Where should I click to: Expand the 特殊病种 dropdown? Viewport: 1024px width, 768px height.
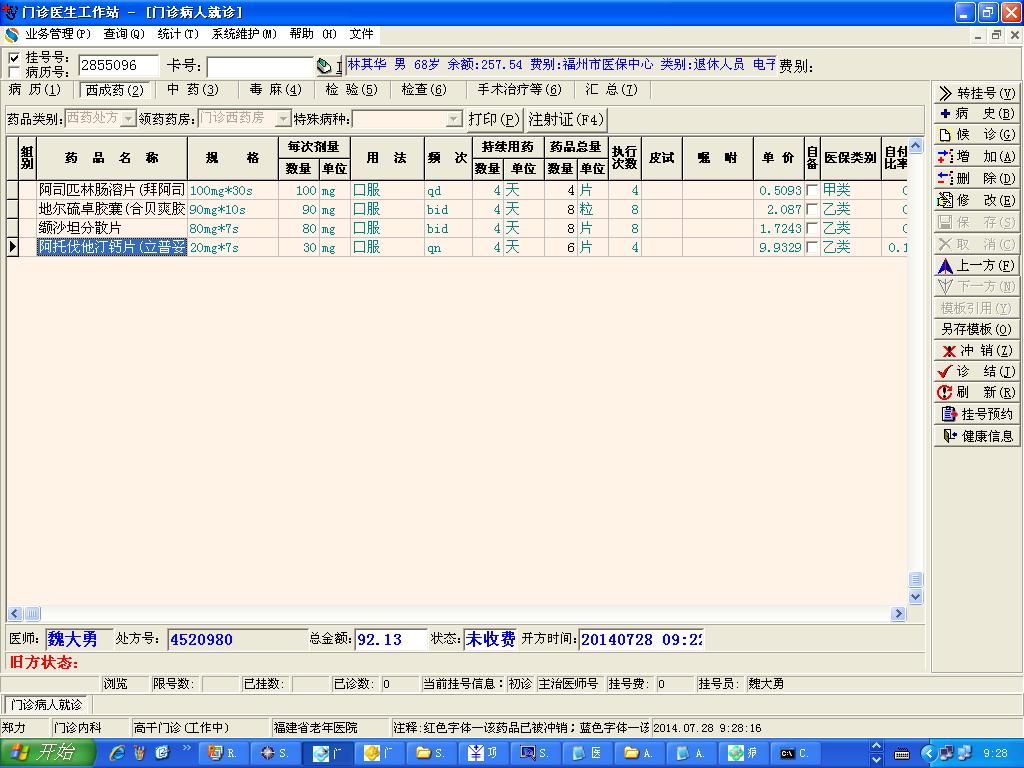(454, 119)
